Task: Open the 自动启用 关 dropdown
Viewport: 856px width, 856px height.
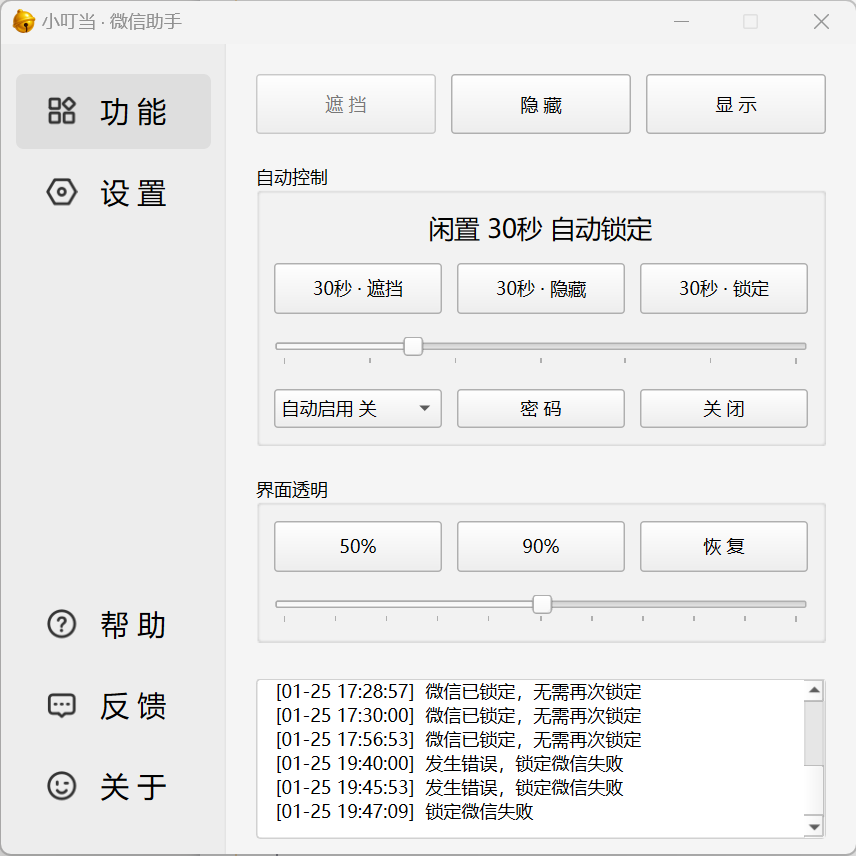Action: pos(358,408)
